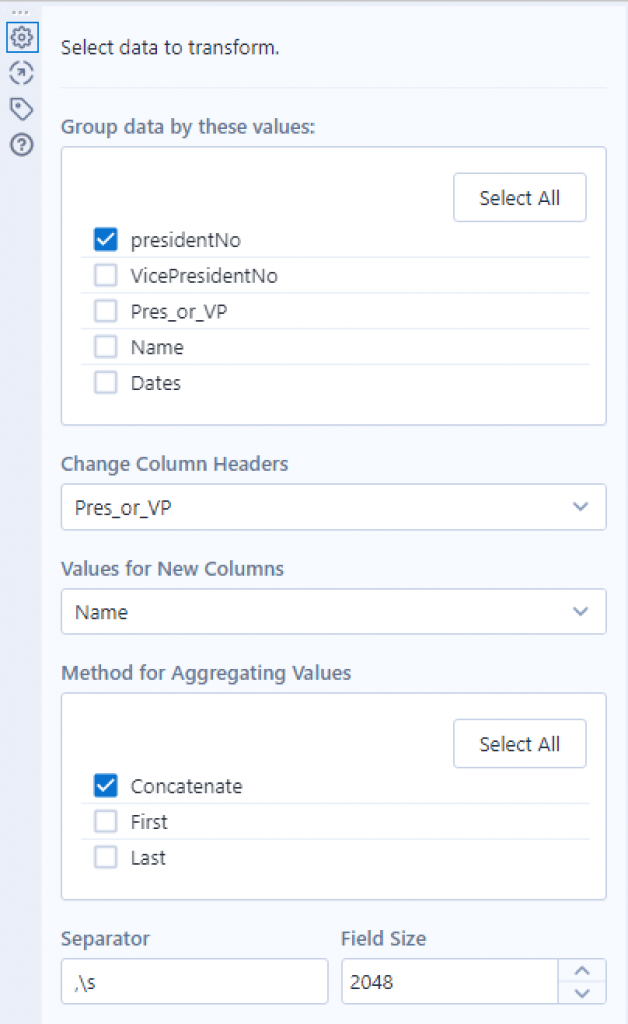Screen dimensions: 628x1024
Task: Check the Dates group checkbox
Action: [106, 383]
